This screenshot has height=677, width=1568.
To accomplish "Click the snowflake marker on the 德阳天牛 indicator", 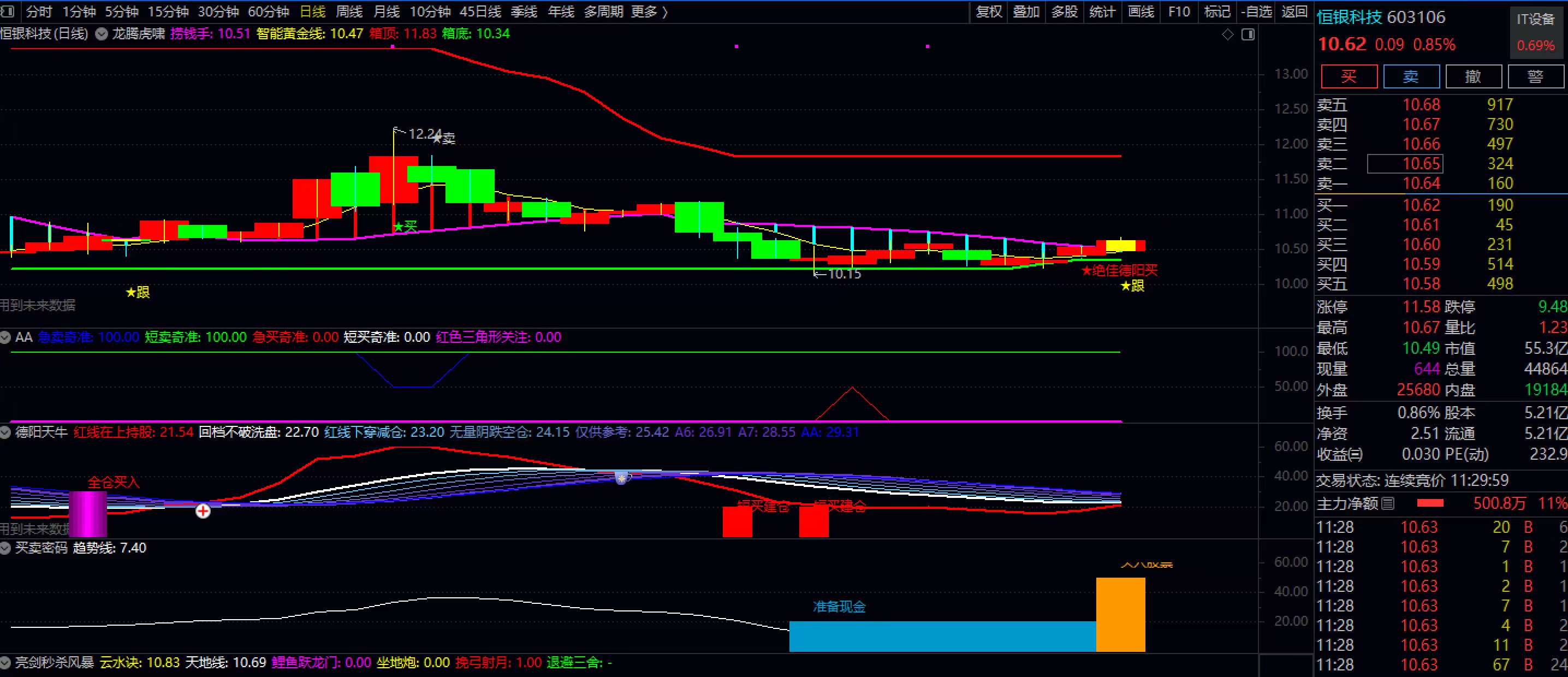I will (621, 478).
